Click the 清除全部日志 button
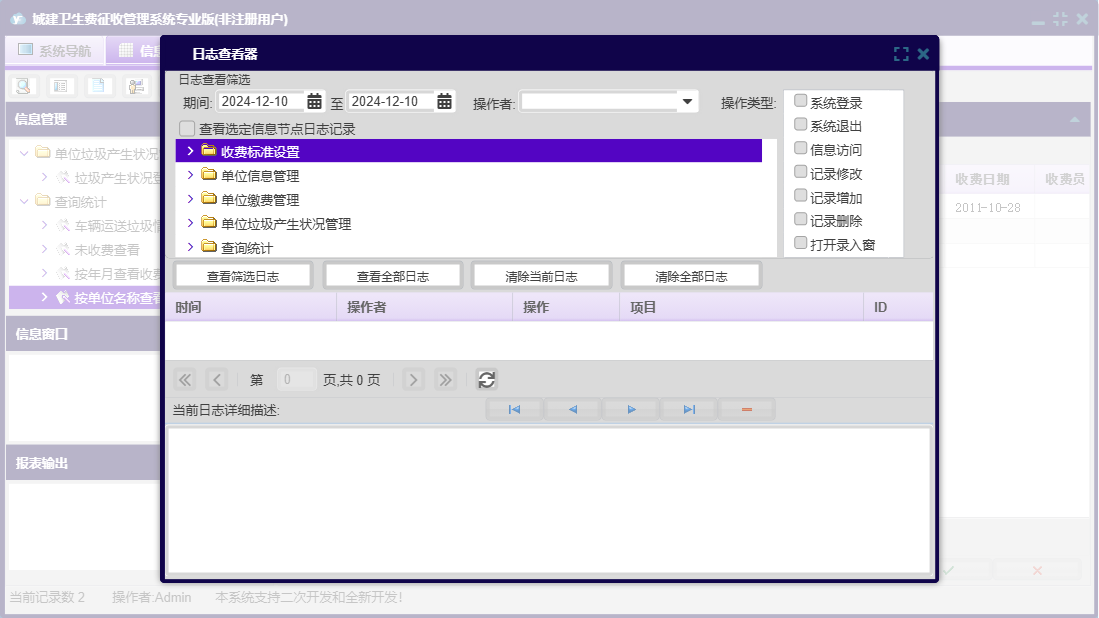 (691, 276)
